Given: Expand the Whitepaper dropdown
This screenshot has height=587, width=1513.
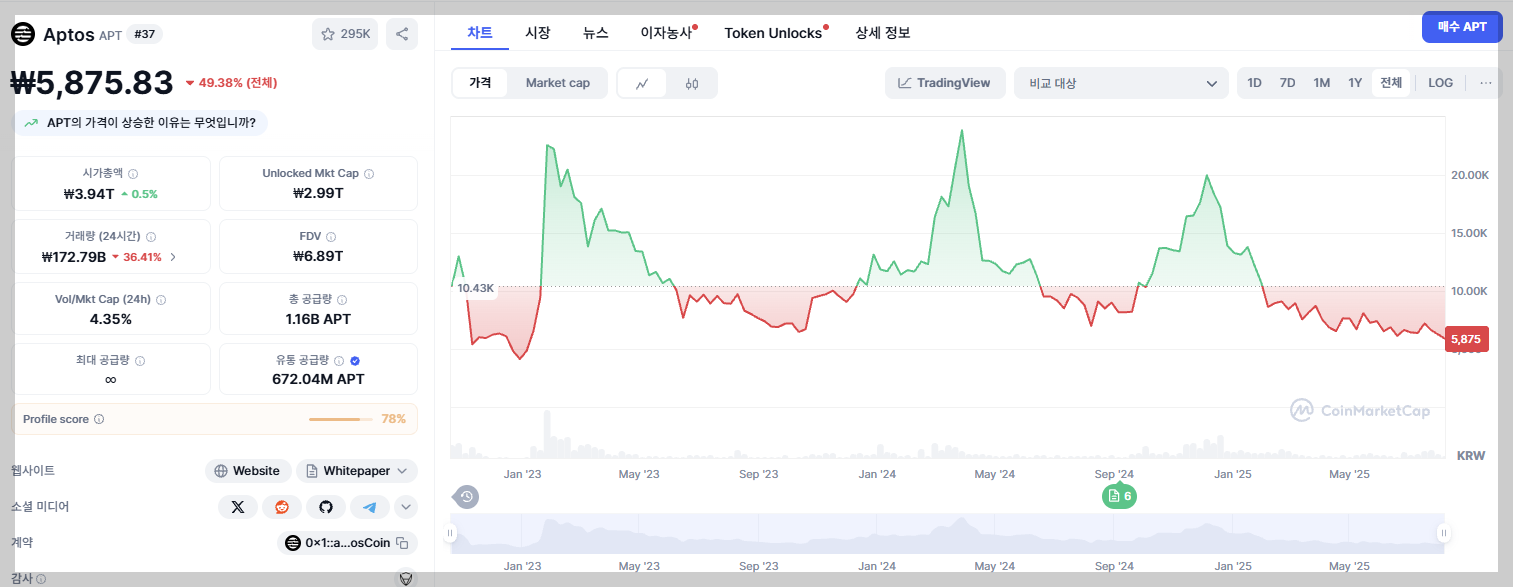Looking at the screenshot, I should pos(357,471).
